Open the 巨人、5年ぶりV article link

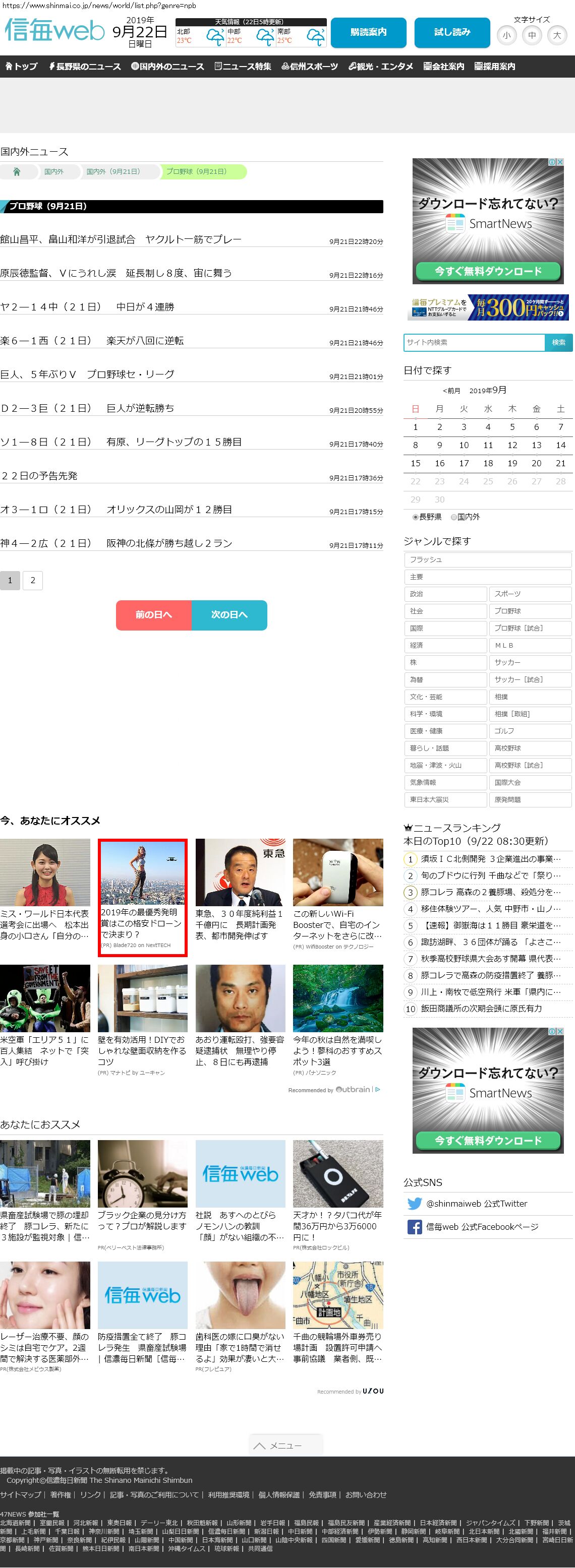[87, 374]
